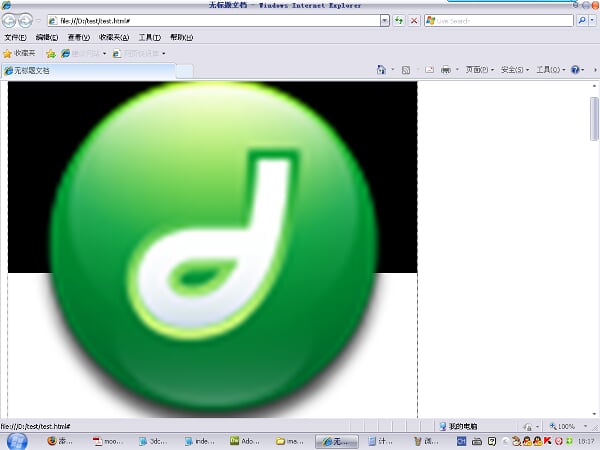Screen dimensions: 600x450
Task: Open a new blank tab
Action: coord(184,71)
